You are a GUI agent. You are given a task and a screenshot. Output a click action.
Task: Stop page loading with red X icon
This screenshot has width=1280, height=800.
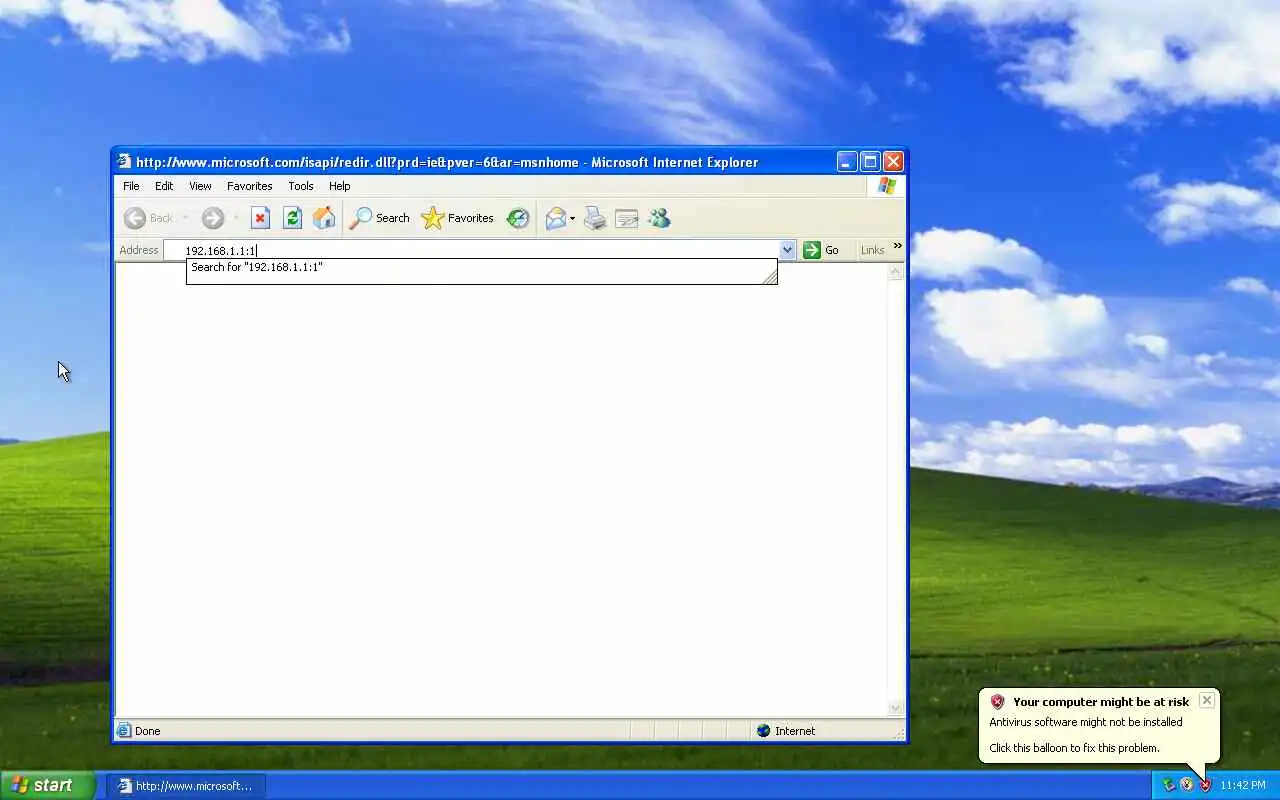point(260,218)
